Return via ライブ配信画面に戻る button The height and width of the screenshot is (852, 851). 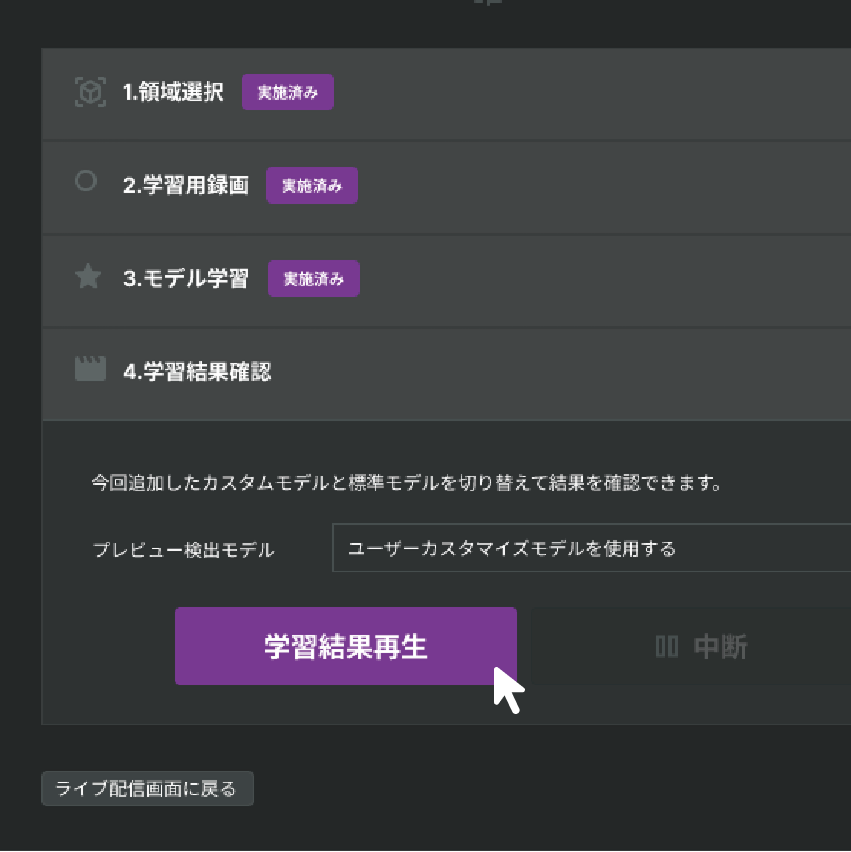click(147, 789)
